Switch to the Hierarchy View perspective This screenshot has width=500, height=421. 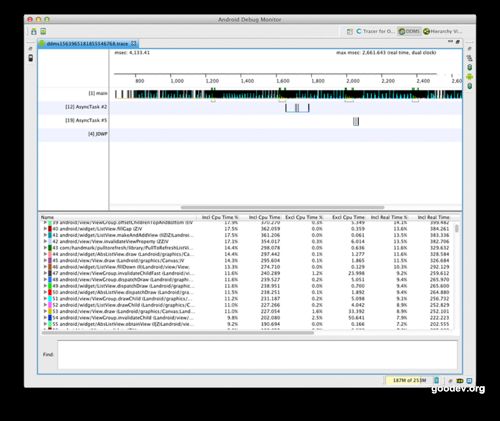tap(443, 31)
